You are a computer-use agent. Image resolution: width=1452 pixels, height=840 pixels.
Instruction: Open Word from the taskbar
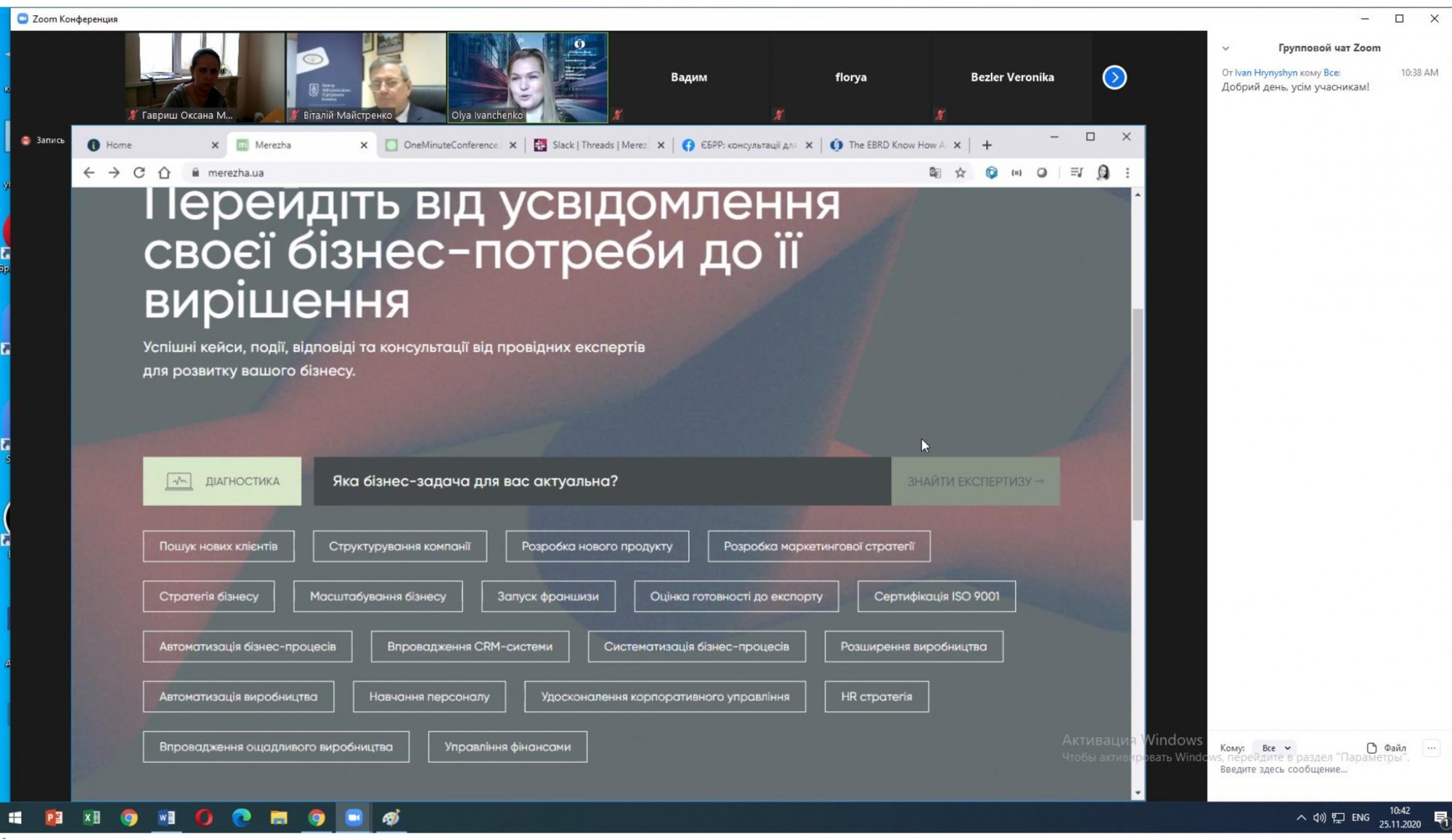coord(166,817)
